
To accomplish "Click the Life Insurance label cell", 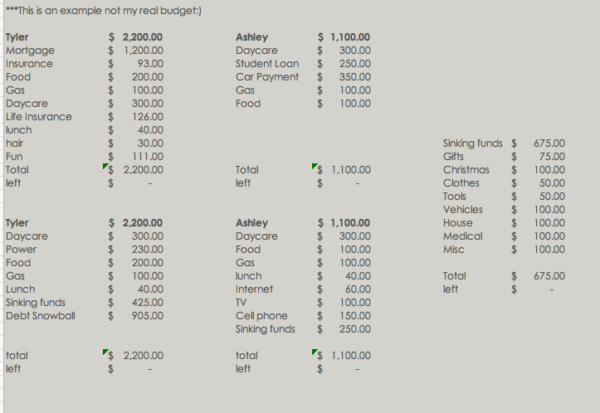I will click(38, 115).
